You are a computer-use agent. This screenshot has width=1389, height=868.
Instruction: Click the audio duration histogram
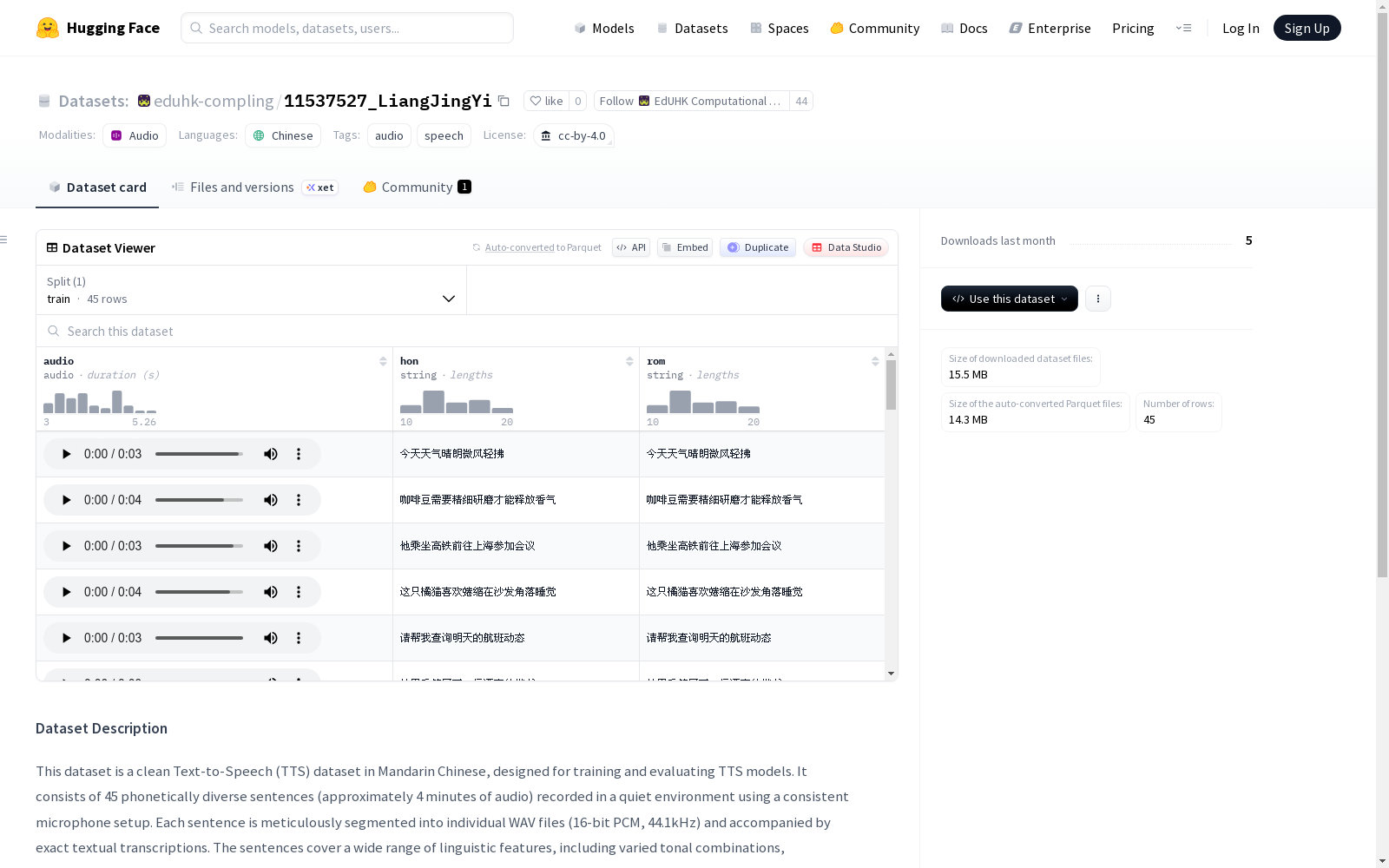coord(100,402)
